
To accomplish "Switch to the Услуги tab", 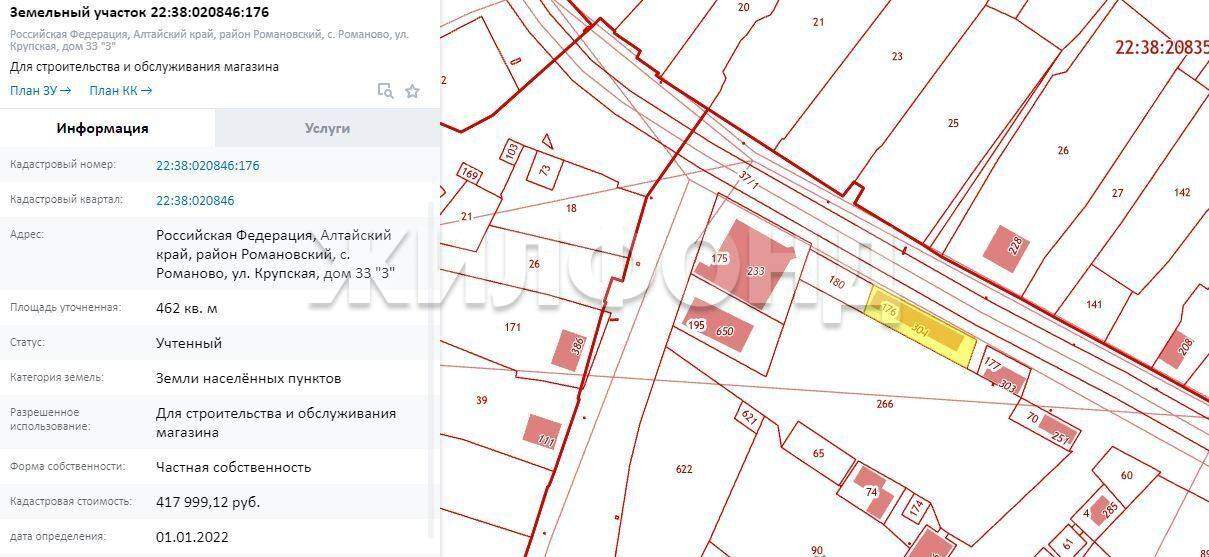I will click(327, 128).
